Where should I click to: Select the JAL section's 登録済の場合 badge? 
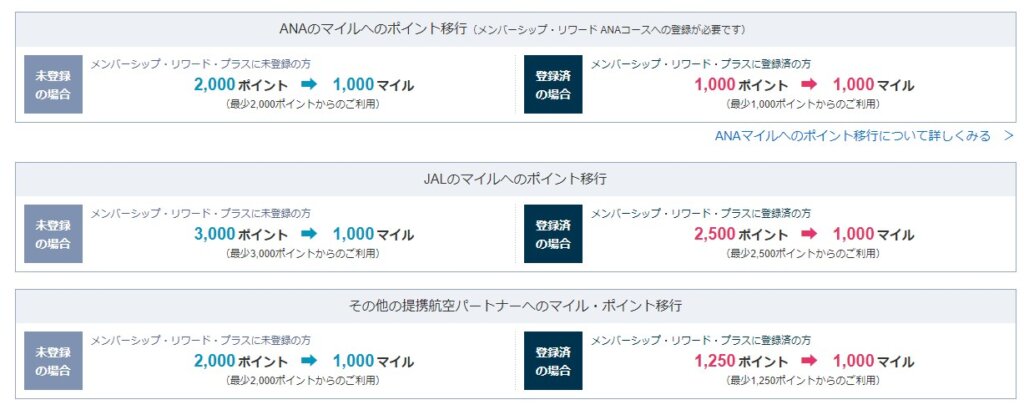[553, 233]
